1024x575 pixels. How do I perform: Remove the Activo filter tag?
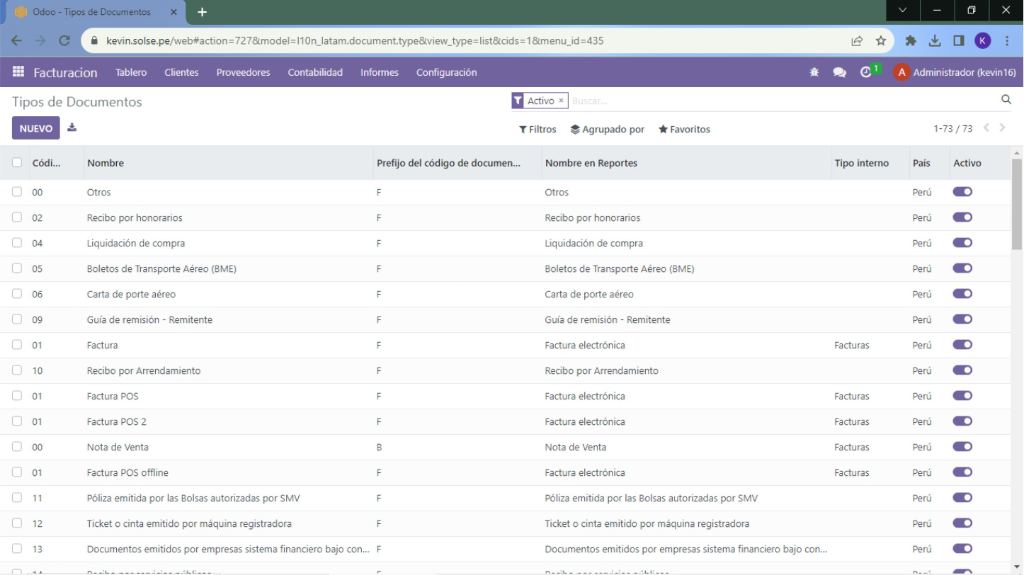pos(561,101)
